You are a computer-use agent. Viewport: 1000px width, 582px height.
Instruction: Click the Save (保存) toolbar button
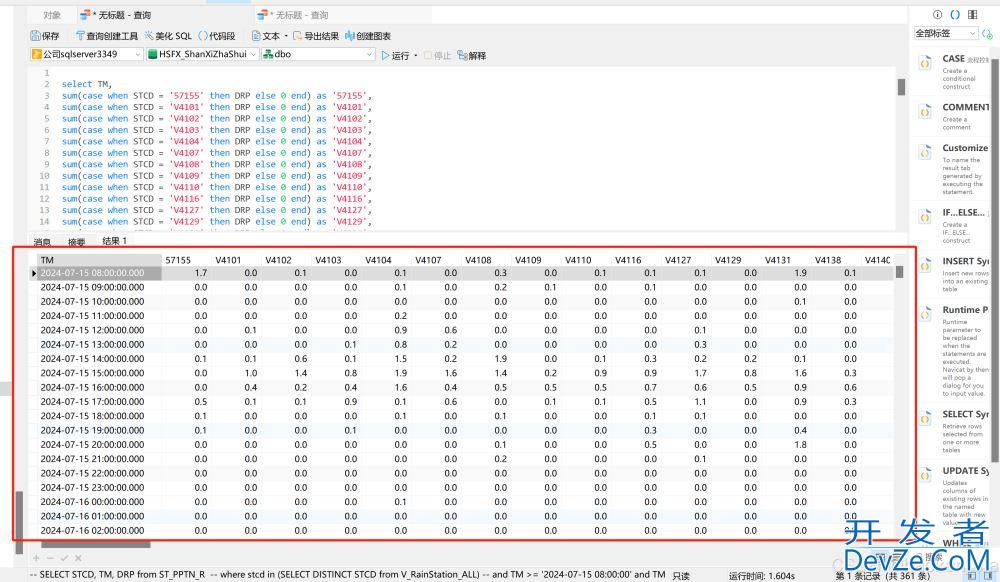45,36
